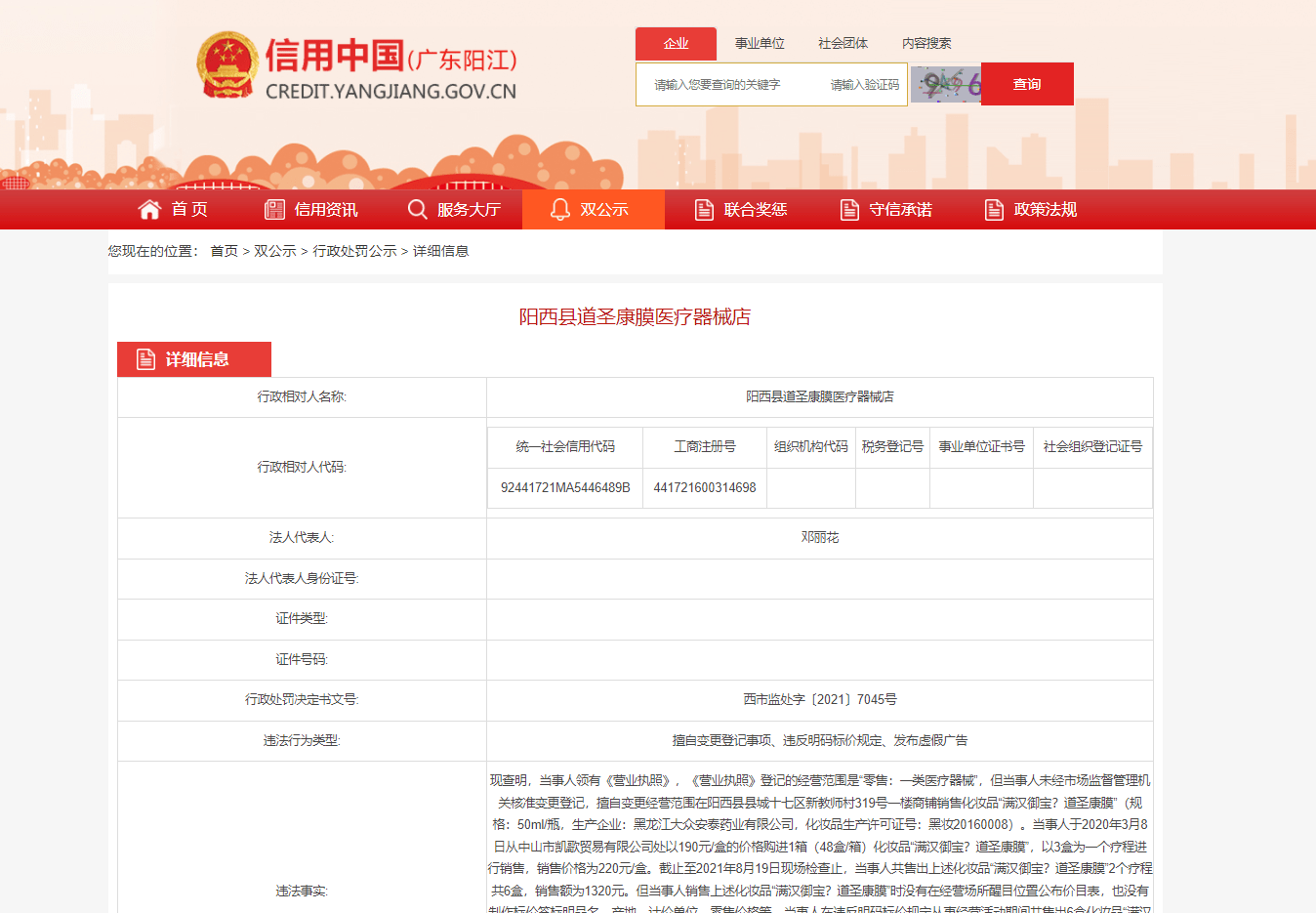Image resolution: width=1316 pixels, height=913 pixels.
Task: Open the 内容搜索 tab
Action: (x=925, y=44)
